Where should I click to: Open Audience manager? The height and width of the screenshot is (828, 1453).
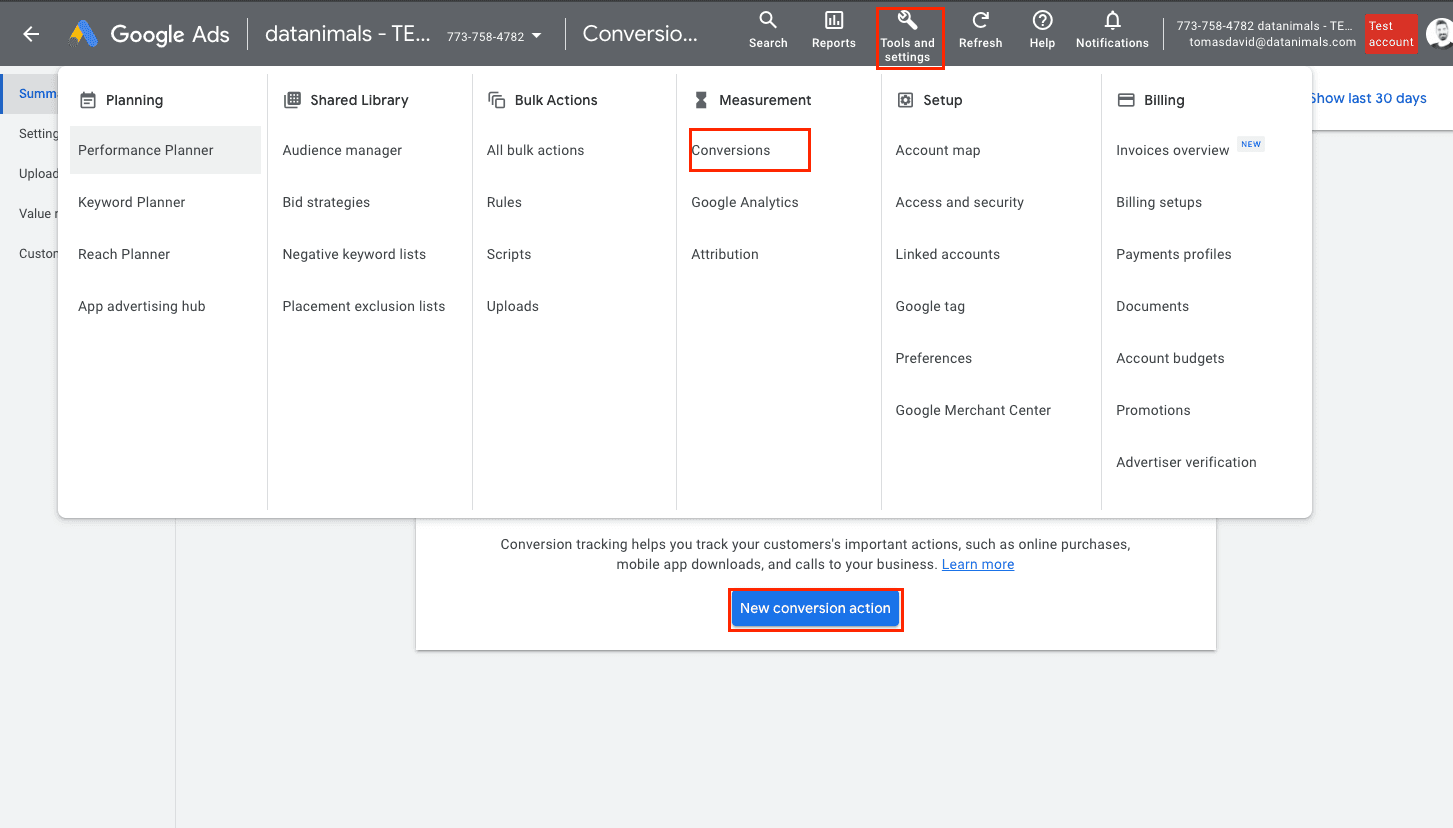click(342, 150)
